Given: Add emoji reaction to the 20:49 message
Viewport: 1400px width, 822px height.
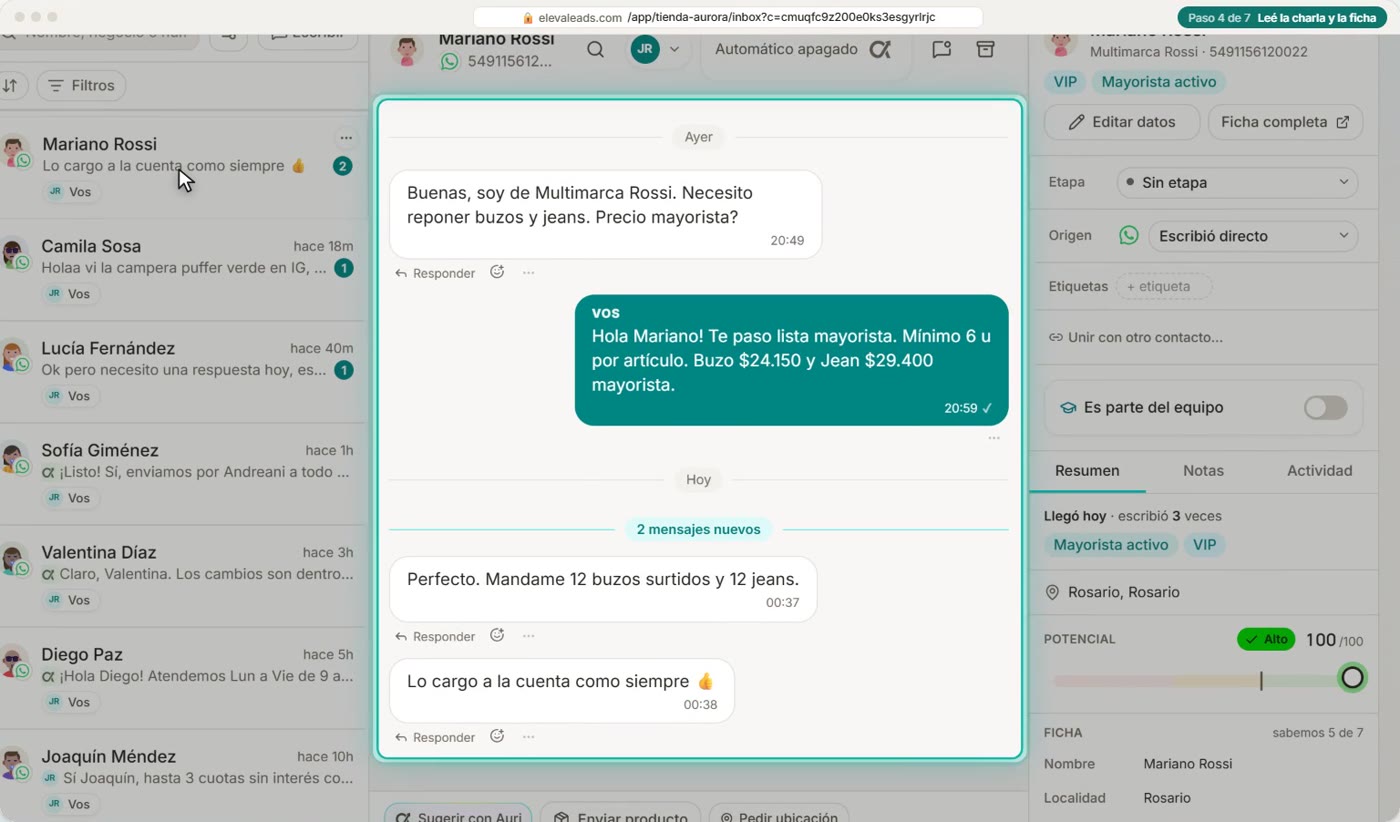Looking at the screenshot, I should pyautogui.click(x=497, y=272).
